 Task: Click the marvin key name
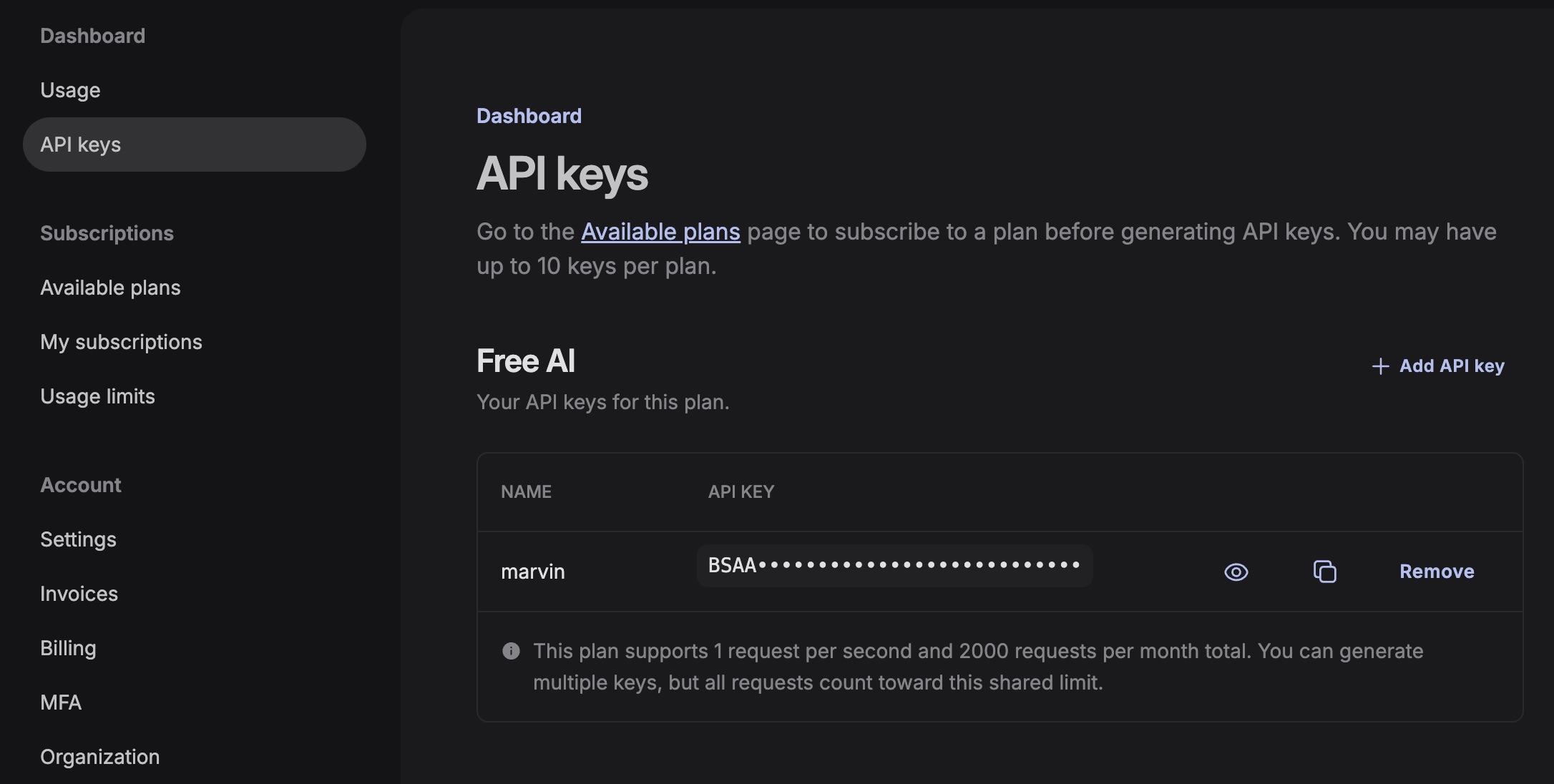pos(533,572)
